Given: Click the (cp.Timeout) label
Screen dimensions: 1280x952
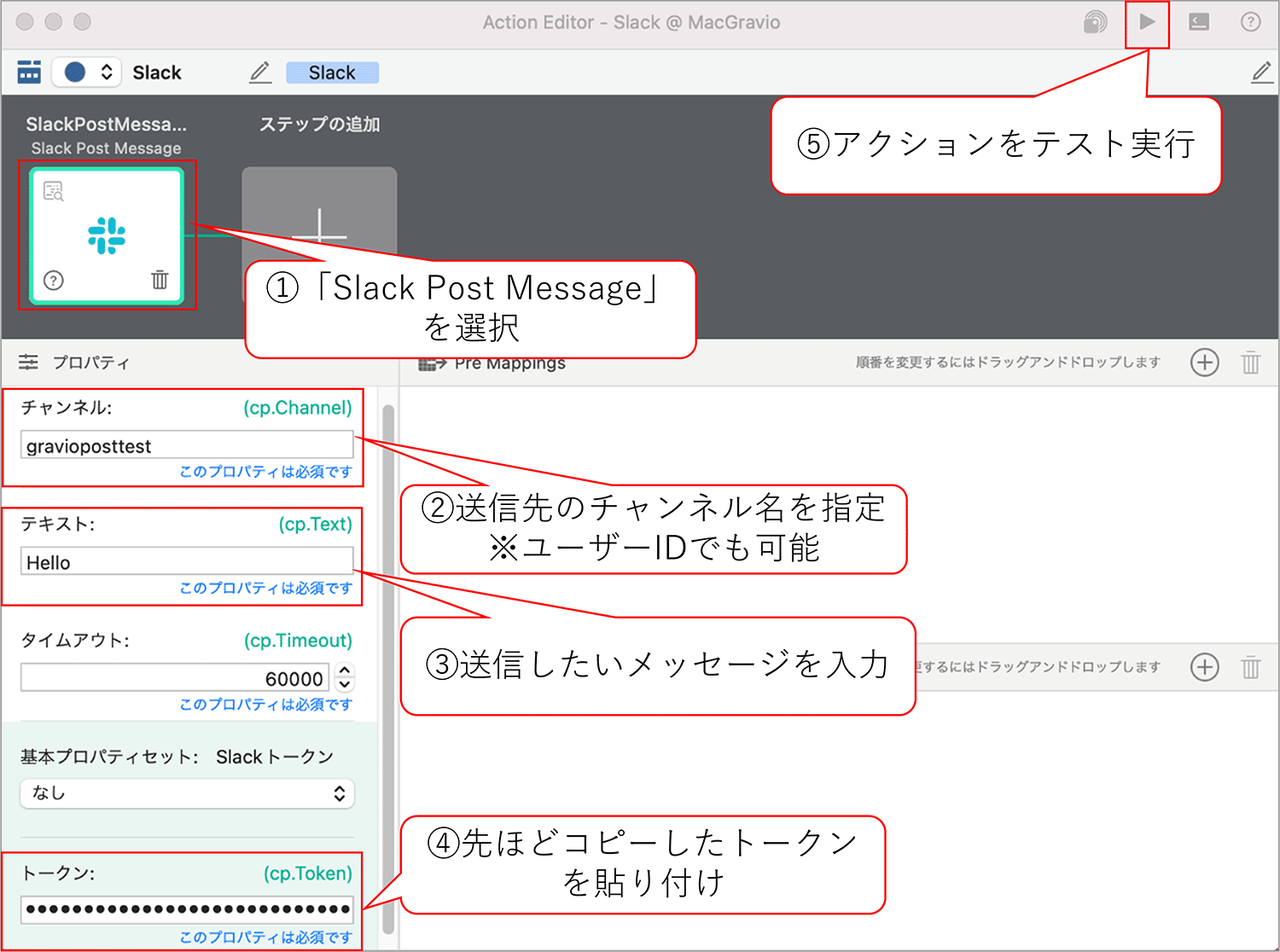Looking at the screenshot, I should [298, 641].
